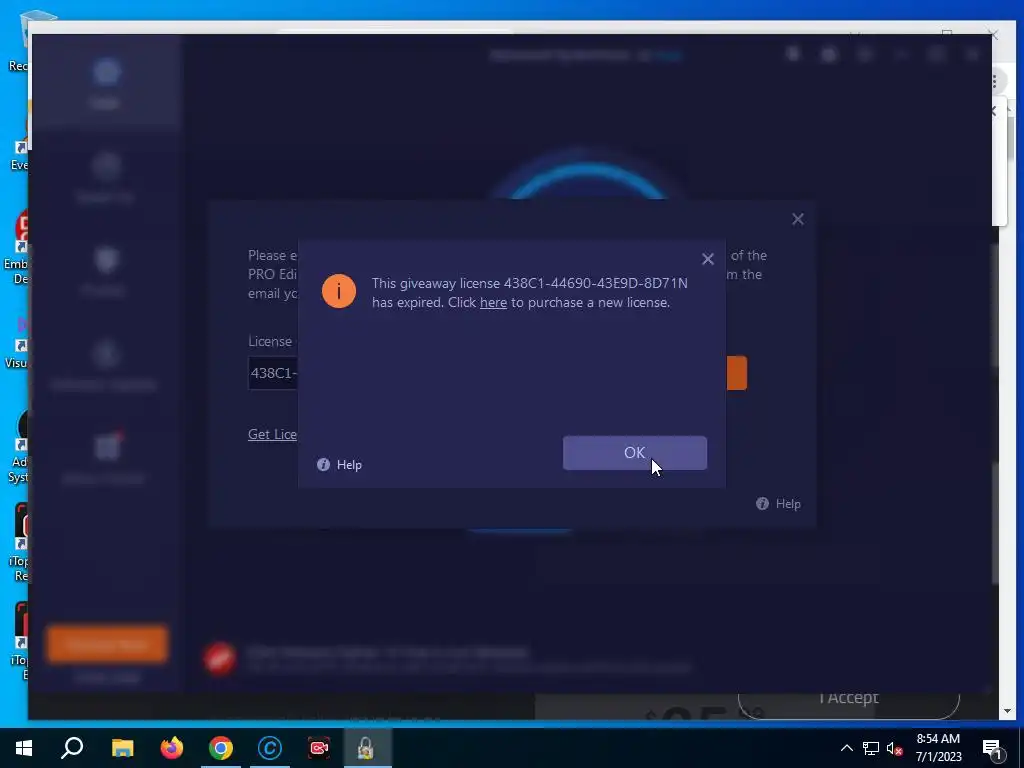Click the 'Get License' link behind the dialog

pyautogui.click(x=272, y=434)
